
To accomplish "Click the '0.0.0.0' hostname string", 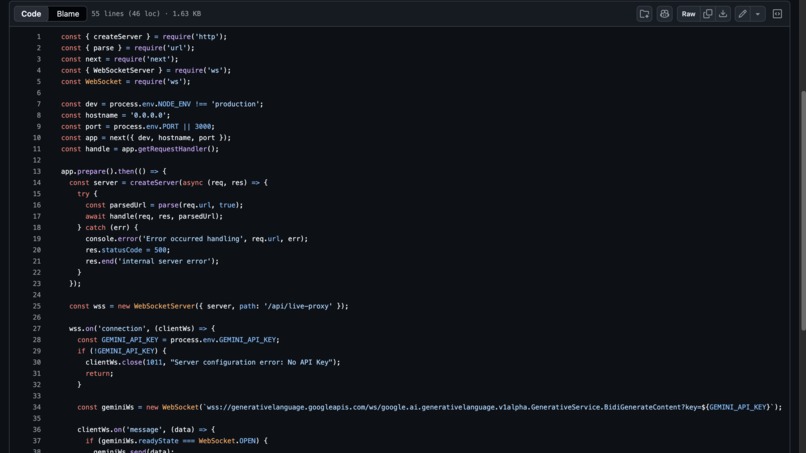I will click(x=148, y=115).
